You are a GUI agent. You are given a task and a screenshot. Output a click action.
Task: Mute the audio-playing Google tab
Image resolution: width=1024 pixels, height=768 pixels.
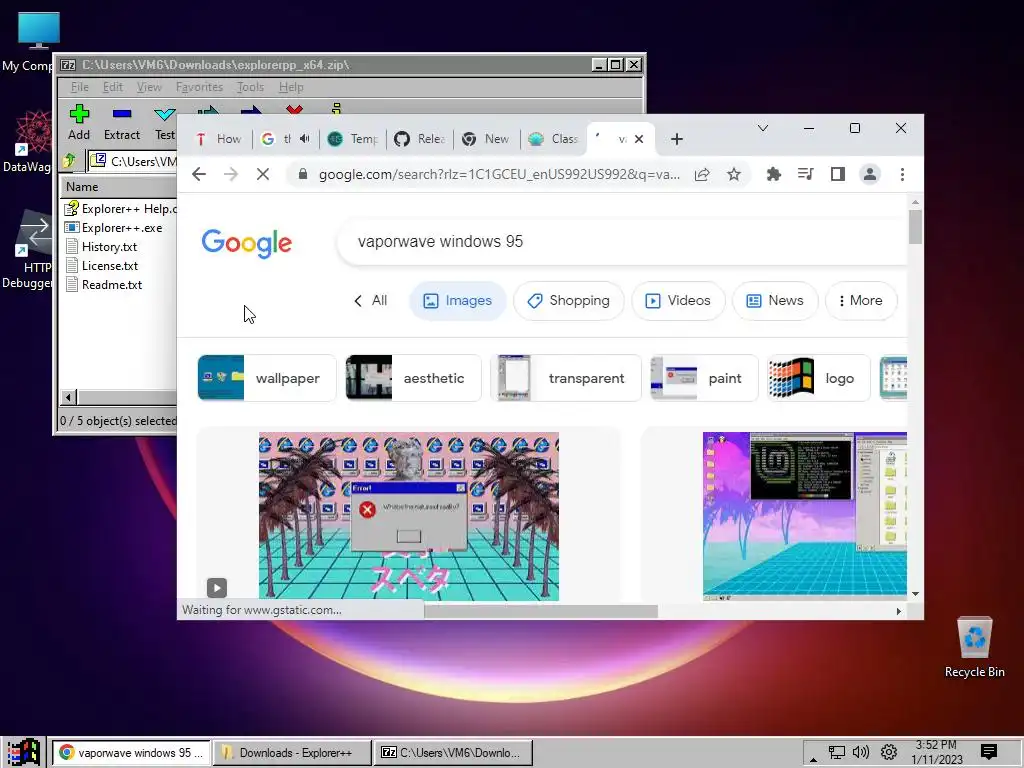click(x=304, y=139)
